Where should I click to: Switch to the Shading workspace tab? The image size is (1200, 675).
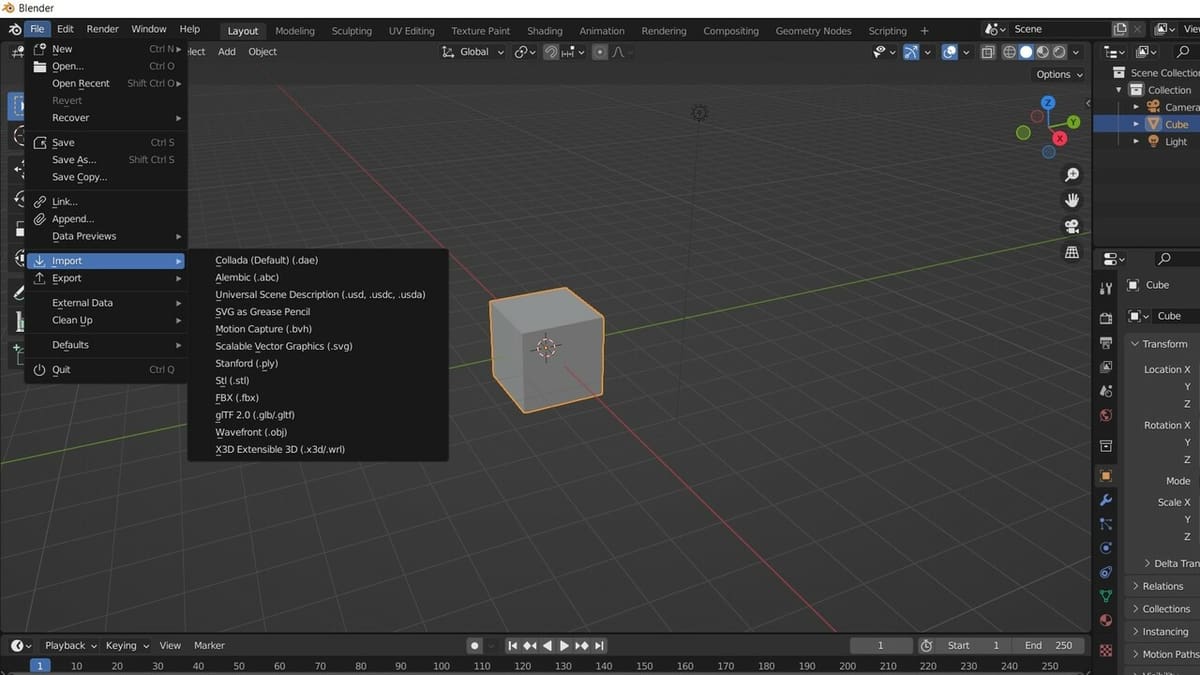pos(544,31)
